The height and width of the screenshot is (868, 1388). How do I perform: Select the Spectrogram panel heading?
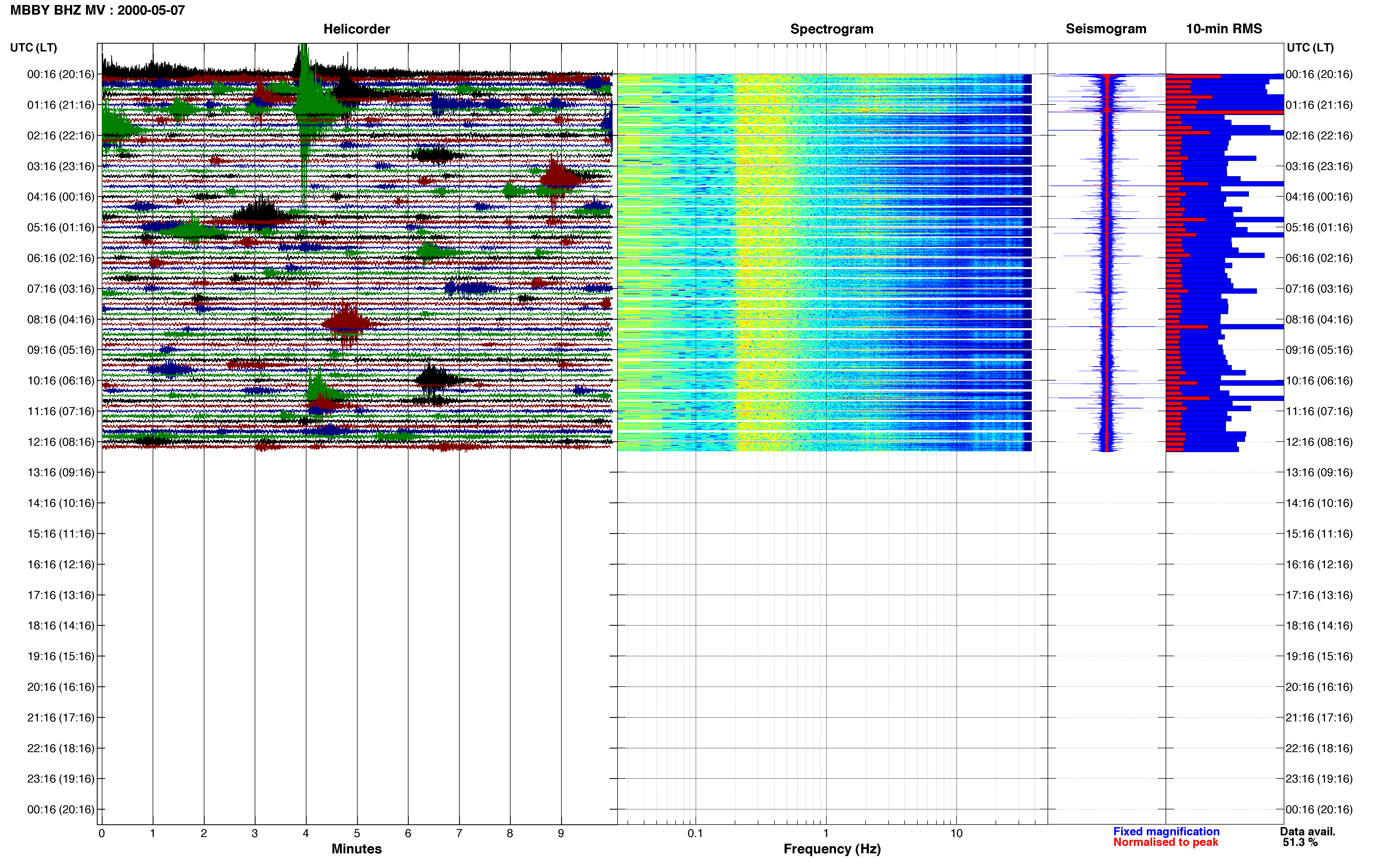coord(832,29)
